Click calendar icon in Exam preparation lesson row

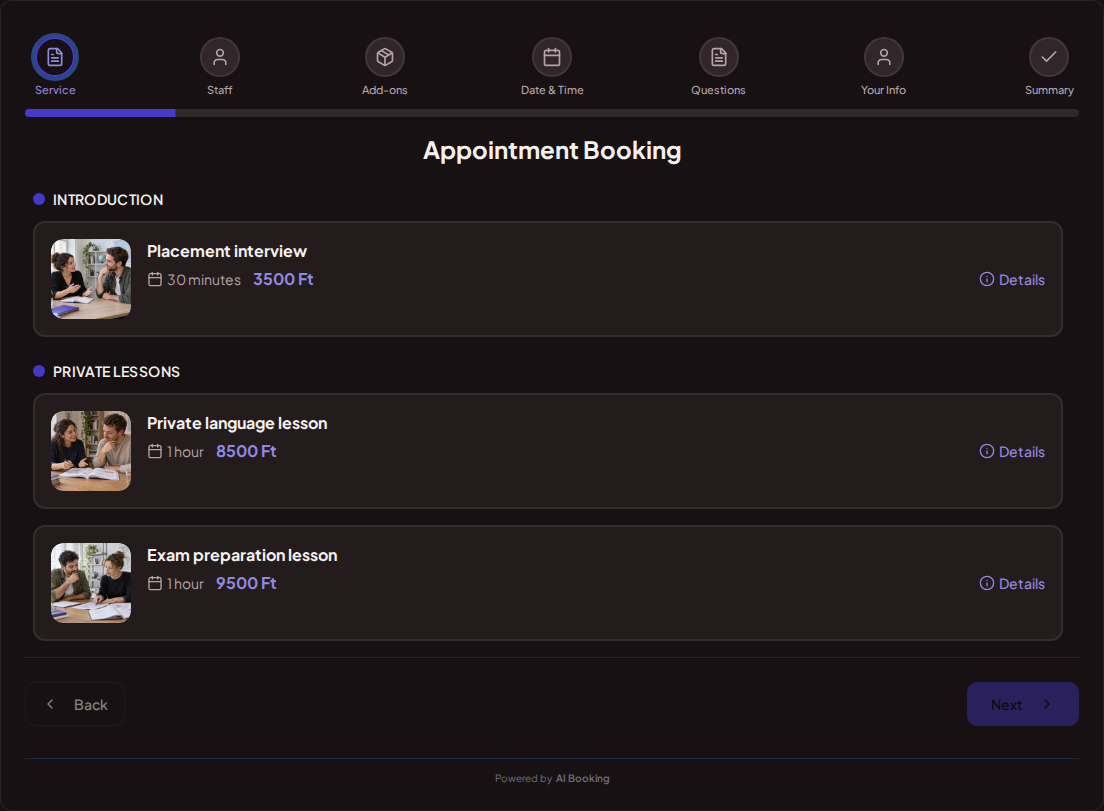155,584
